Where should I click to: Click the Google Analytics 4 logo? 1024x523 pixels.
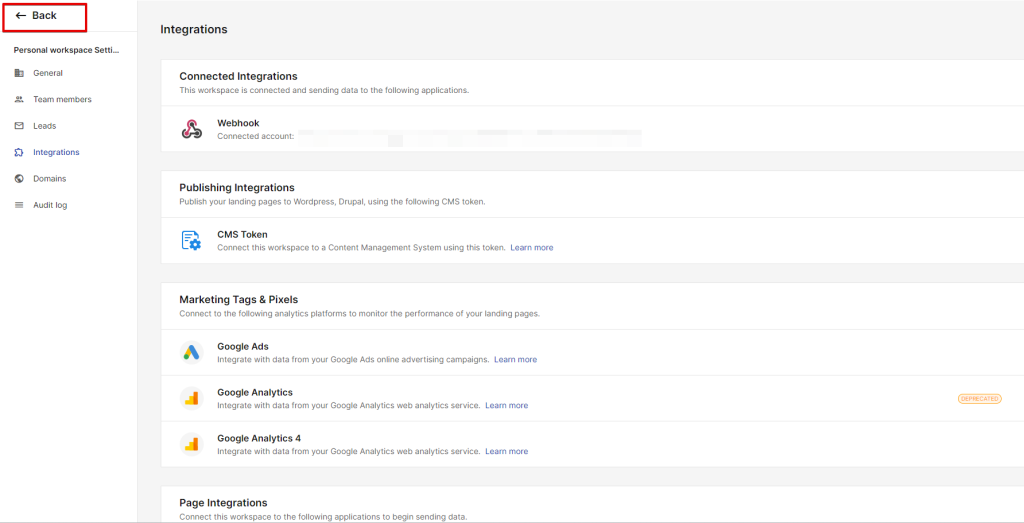pos(191,444)
